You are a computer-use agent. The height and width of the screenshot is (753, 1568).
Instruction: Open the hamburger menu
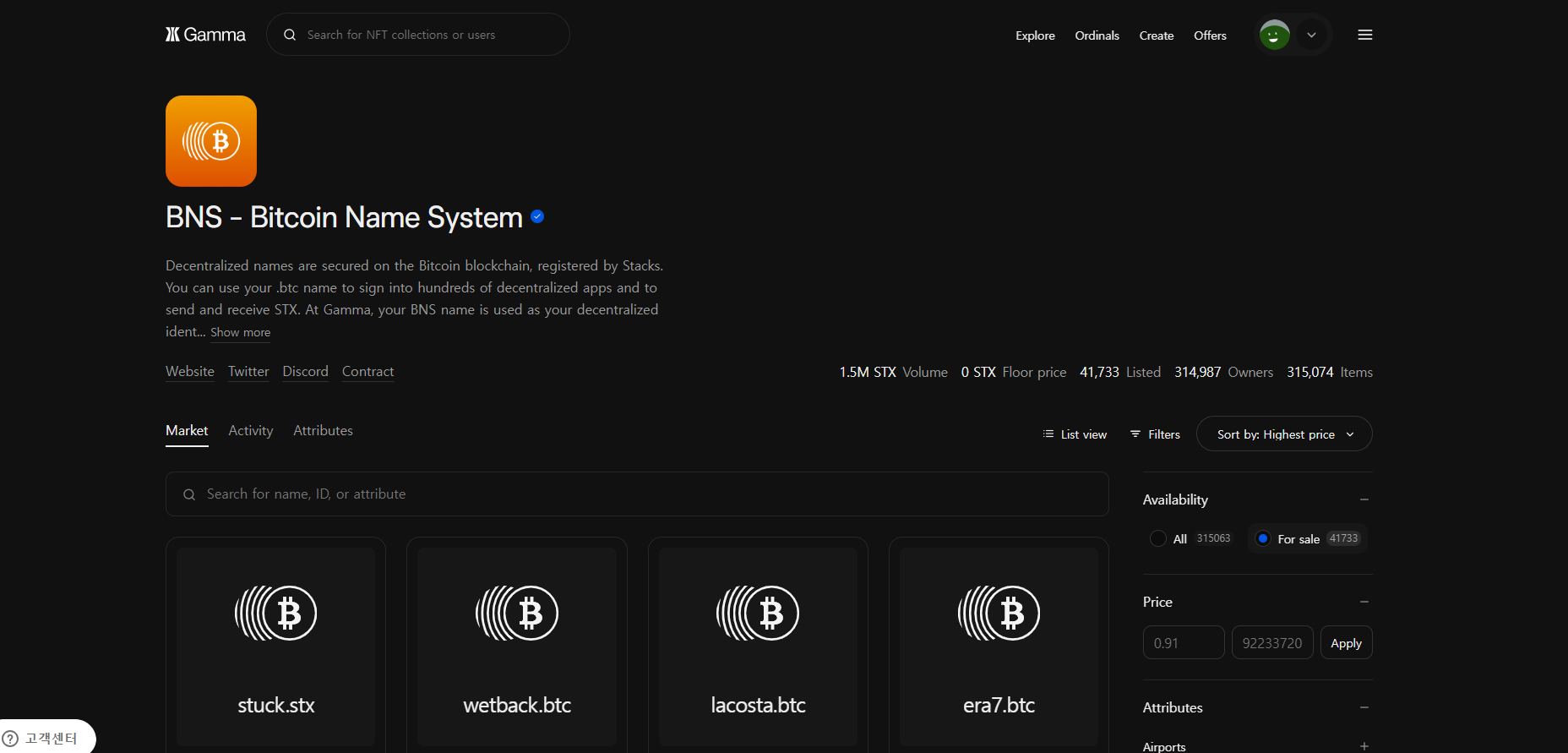pos(1365,35)
